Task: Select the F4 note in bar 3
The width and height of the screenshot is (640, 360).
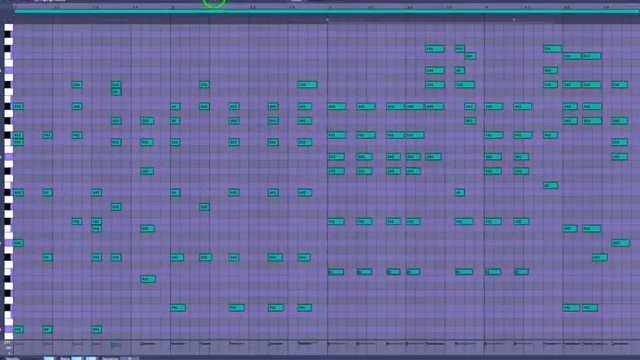Action: 470,56
